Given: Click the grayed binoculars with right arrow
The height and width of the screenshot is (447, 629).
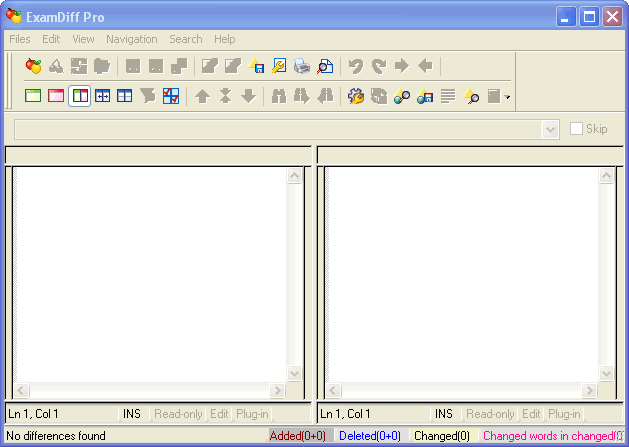Looking at the screenshot, I should pos(302,96).
